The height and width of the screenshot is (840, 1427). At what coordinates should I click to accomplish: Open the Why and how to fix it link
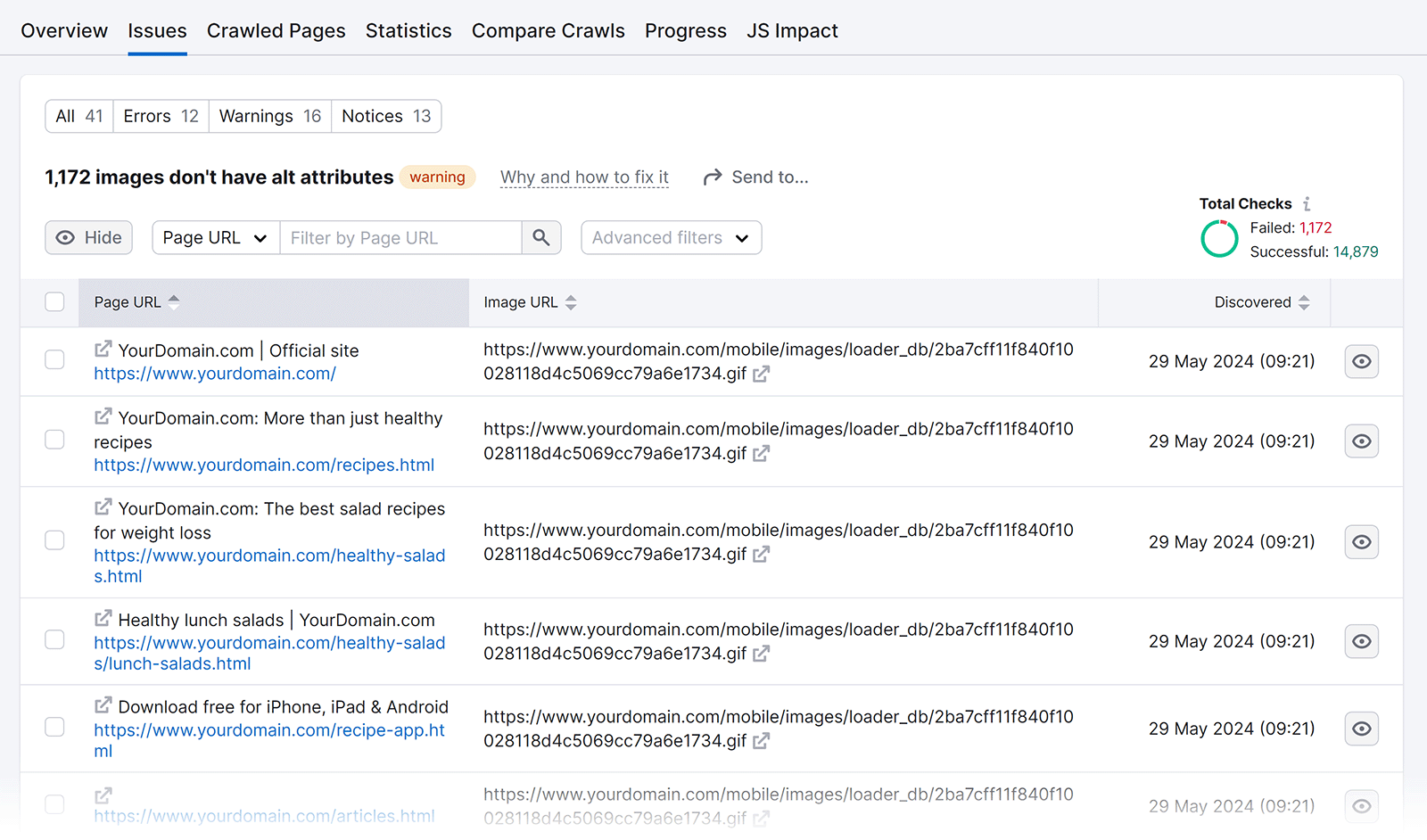[x=584, y=177]
